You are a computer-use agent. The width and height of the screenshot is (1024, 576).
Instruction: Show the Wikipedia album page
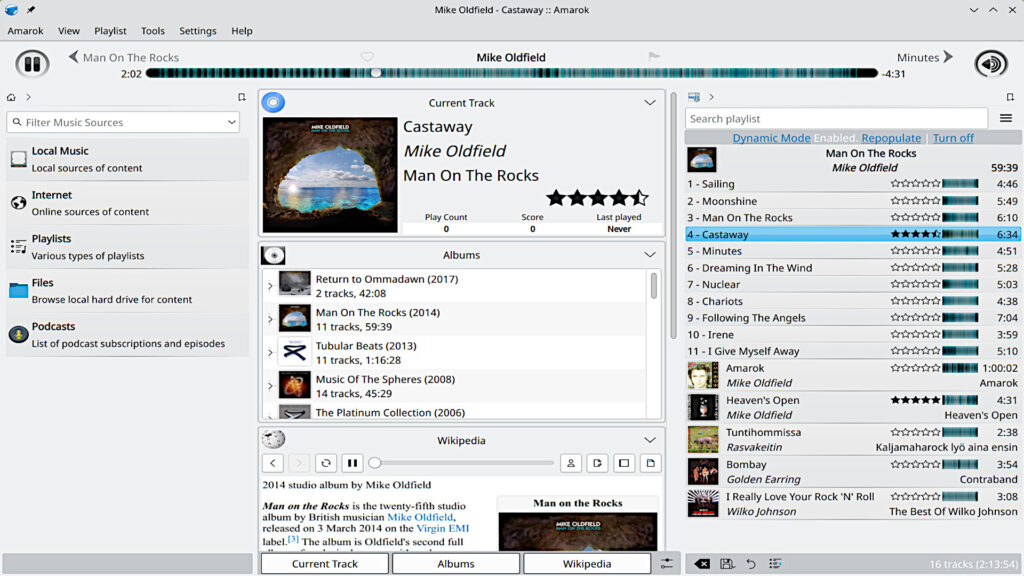click(x=624, y=463)
